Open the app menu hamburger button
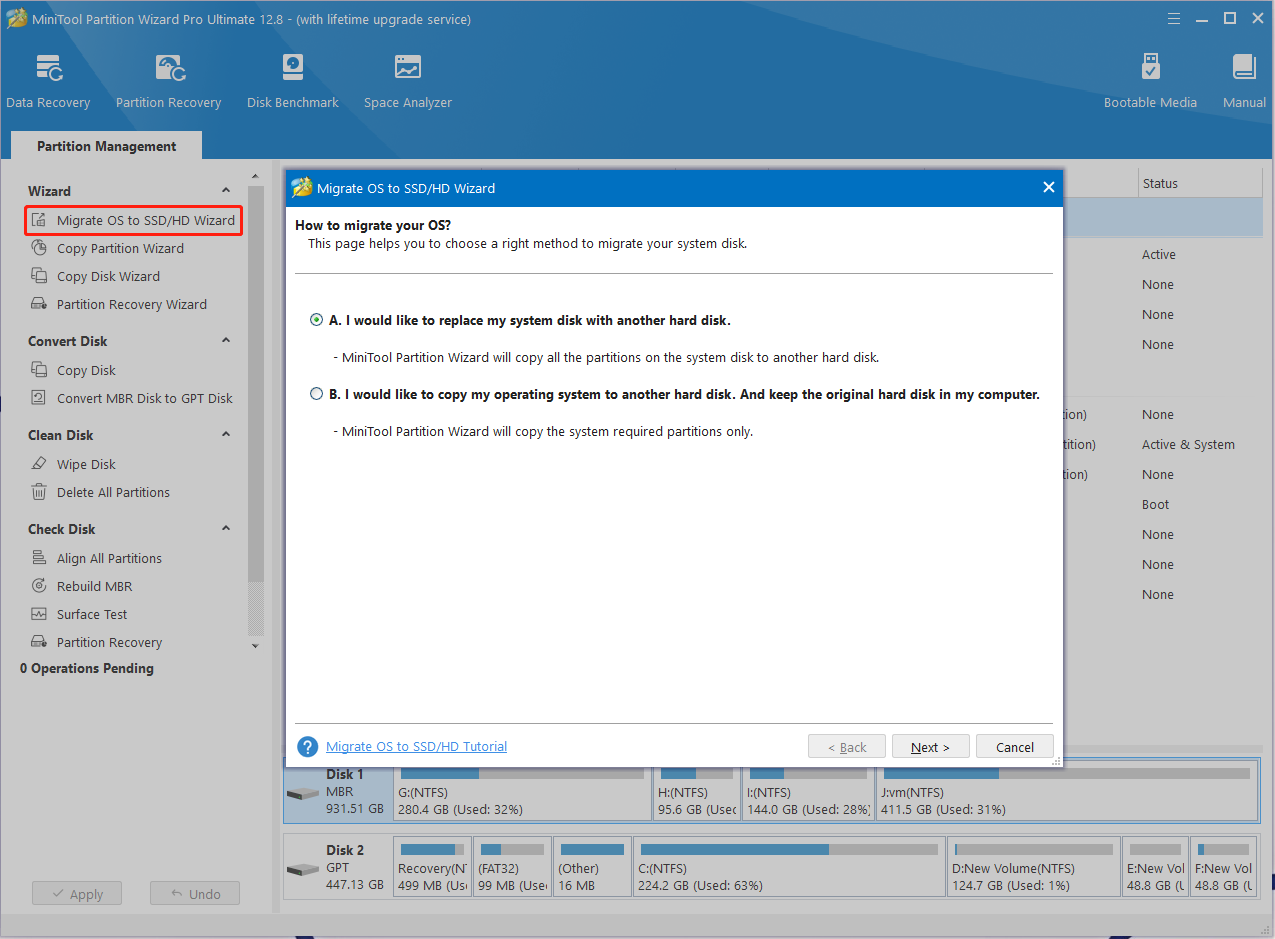 tap(1174, 18)
